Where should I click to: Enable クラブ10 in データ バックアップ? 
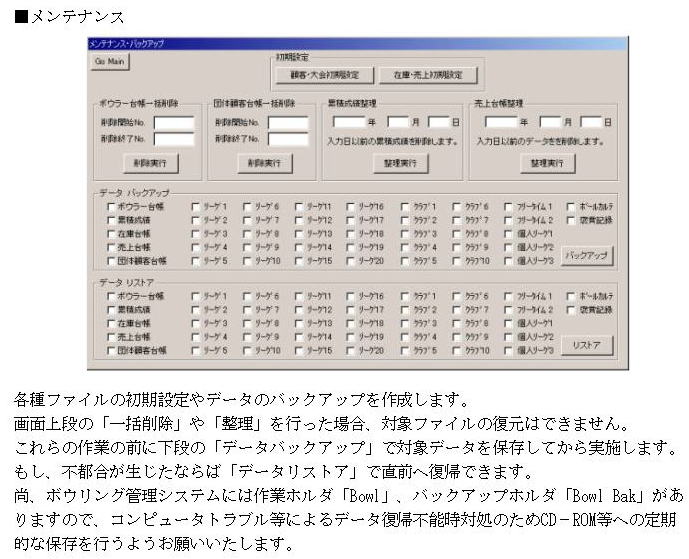click(x=457, y=261)
